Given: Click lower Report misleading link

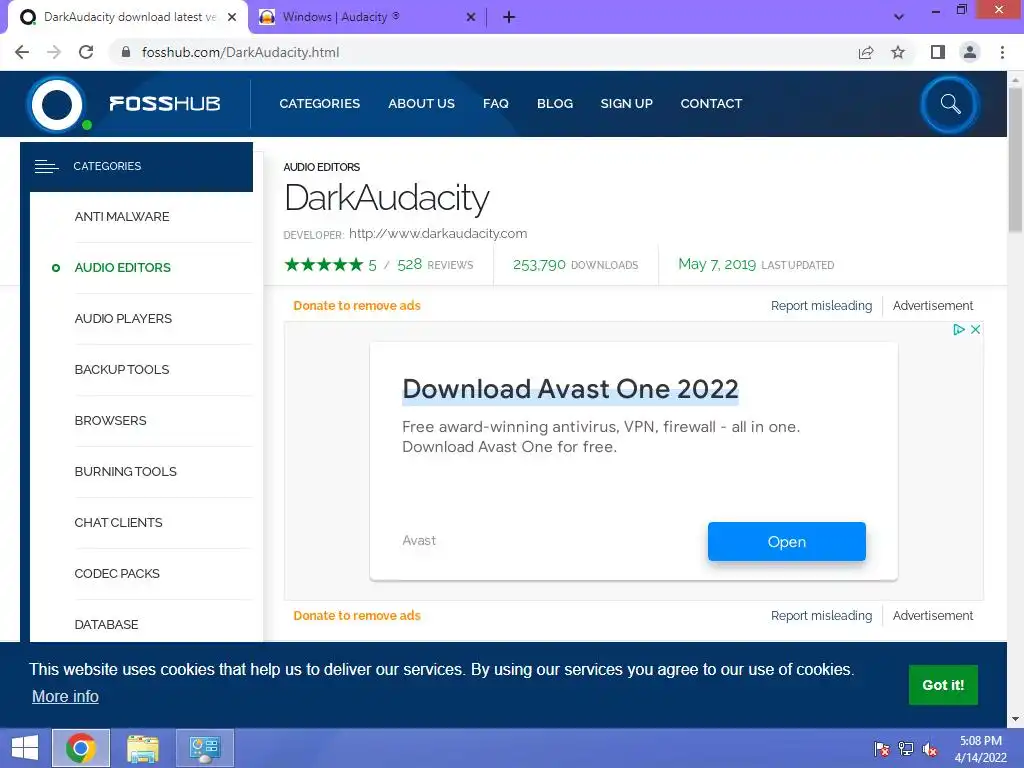Looking at the screenshot, I should click(x=822, y=616).
